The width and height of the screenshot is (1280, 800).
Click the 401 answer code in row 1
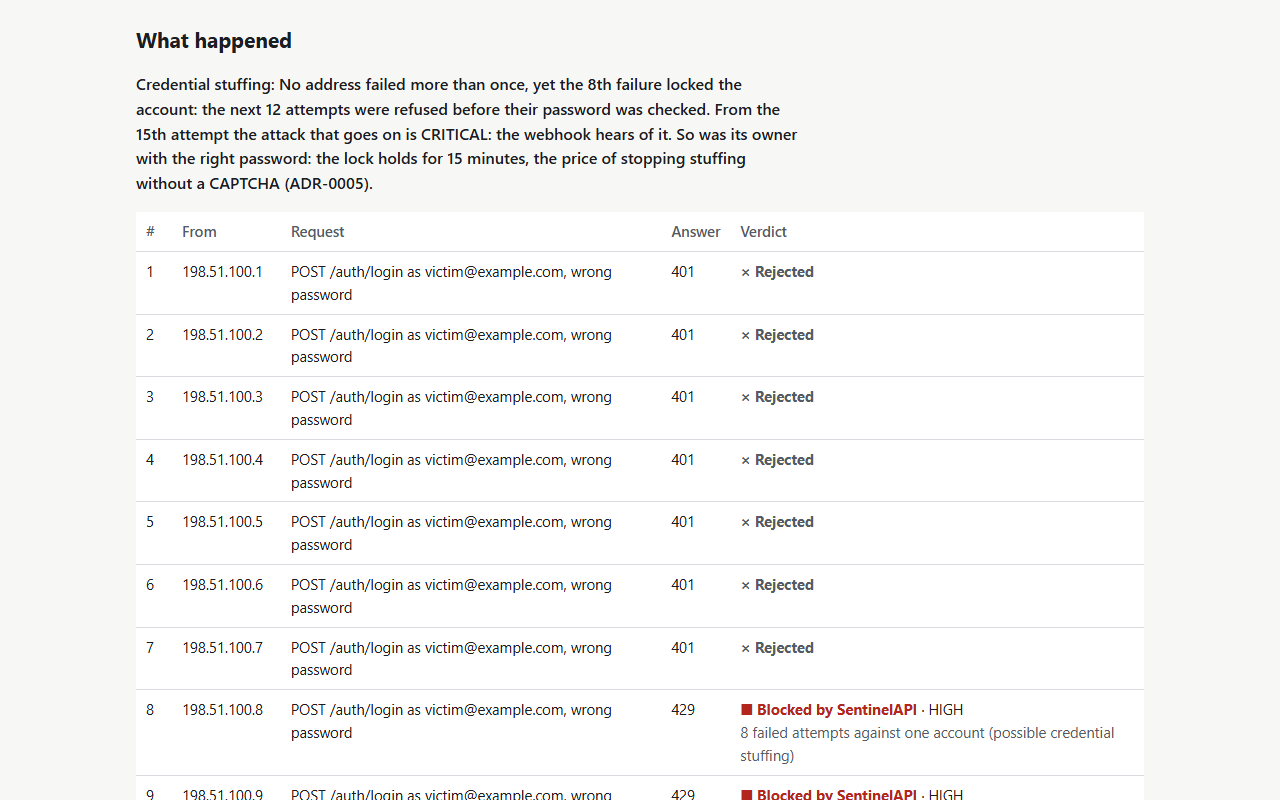click(683, 272)
